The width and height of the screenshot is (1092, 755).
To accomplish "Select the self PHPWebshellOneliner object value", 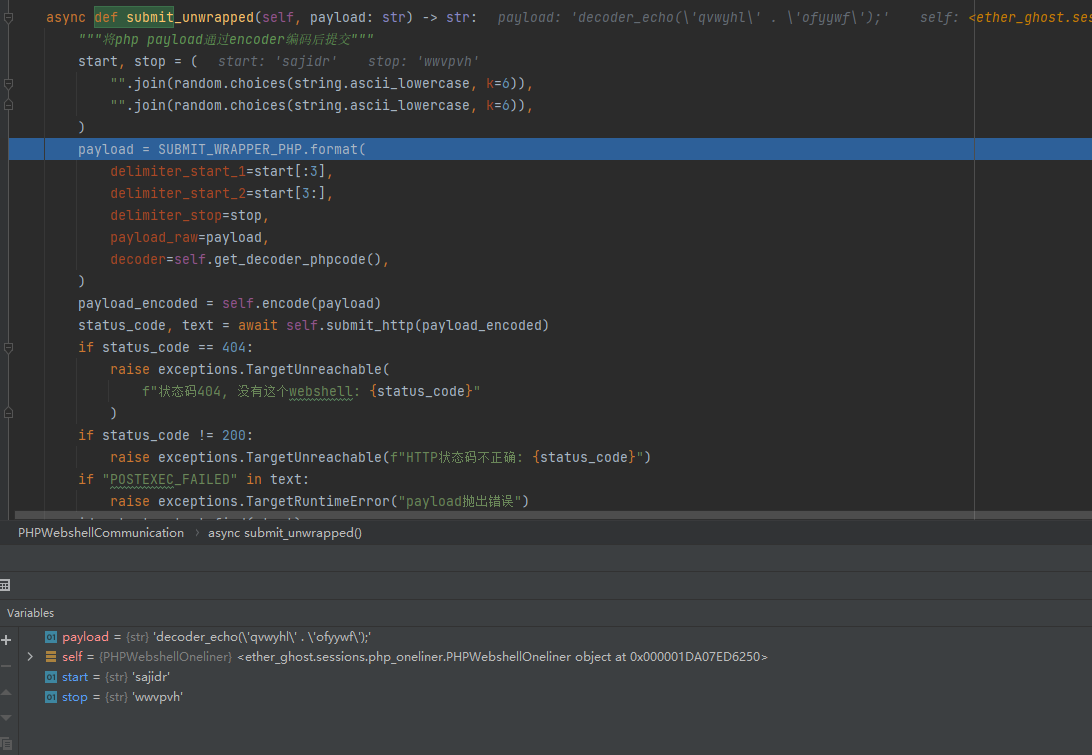I will [x=502, y=657].
